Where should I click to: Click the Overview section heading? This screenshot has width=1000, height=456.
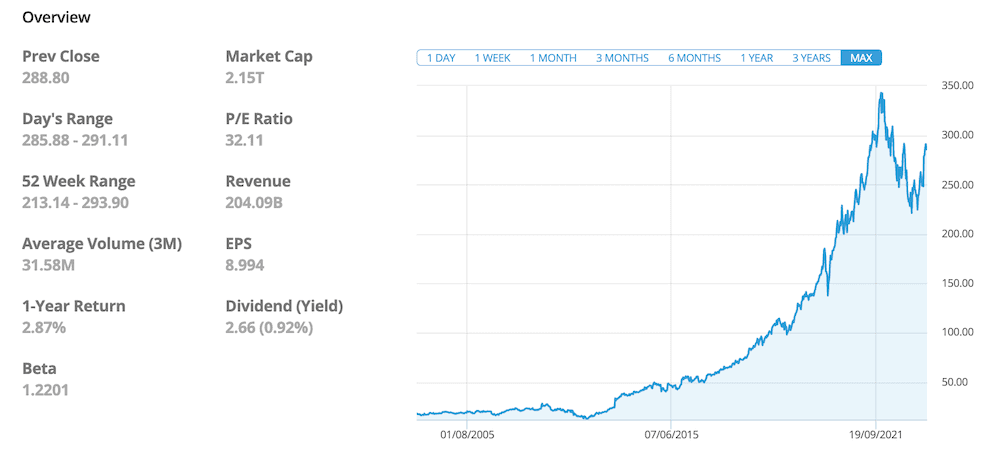point(56,17)
